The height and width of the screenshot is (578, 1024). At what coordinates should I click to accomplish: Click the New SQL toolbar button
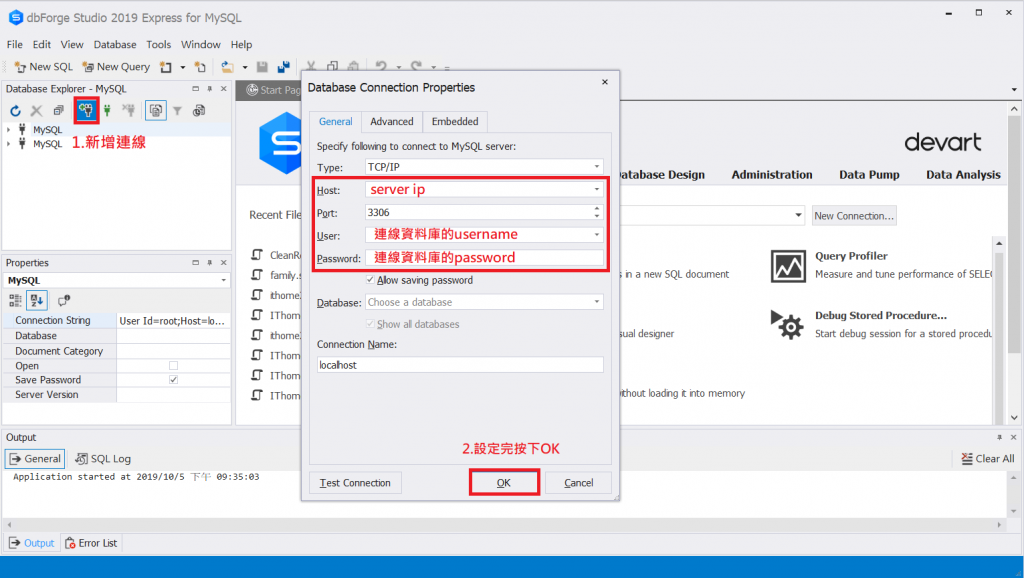pyautogui.click(x=44, y=67)
